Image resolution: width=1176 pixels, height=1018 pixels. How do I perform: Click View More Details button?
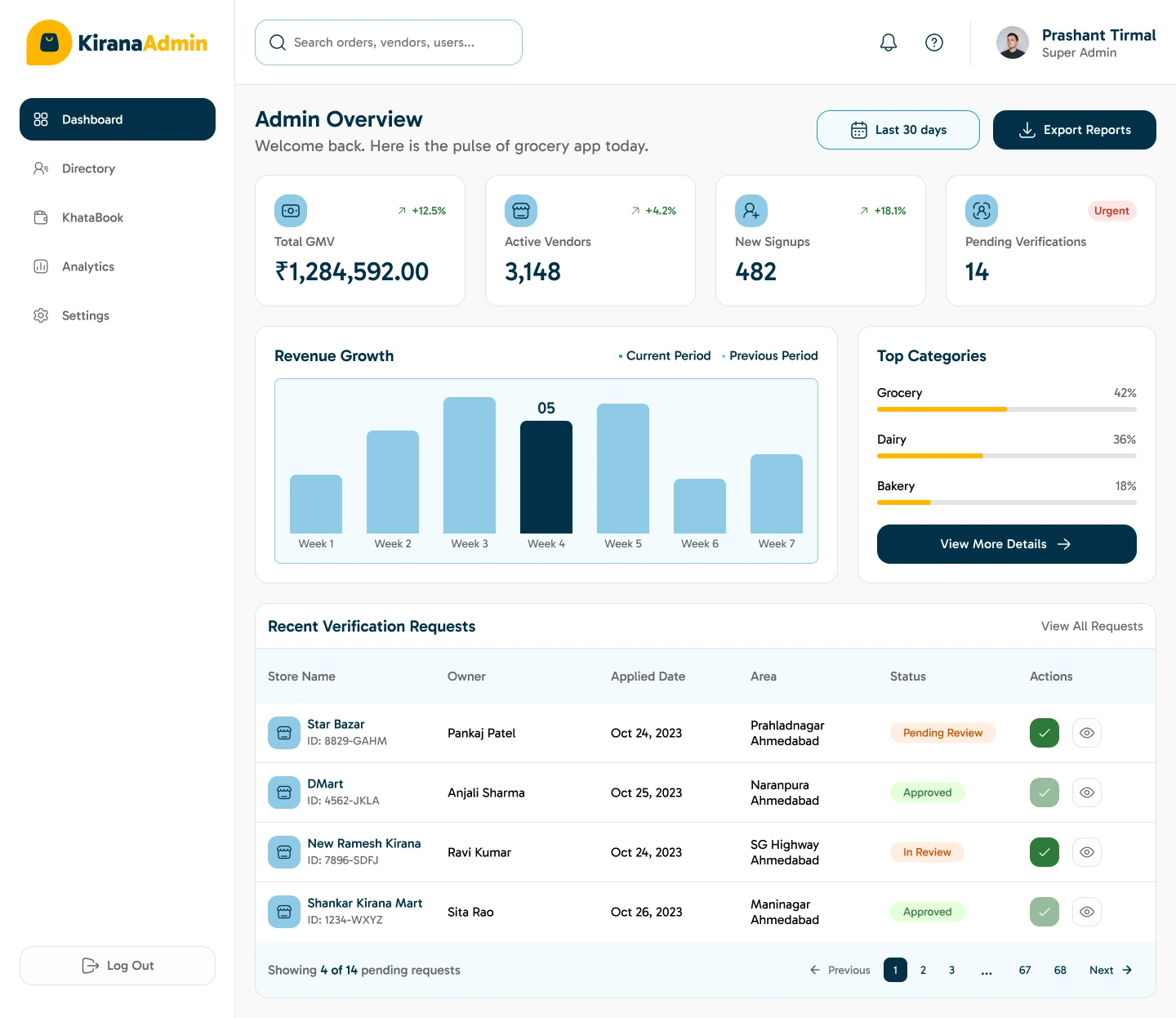pyautogui.click(x=1007, y=544)
